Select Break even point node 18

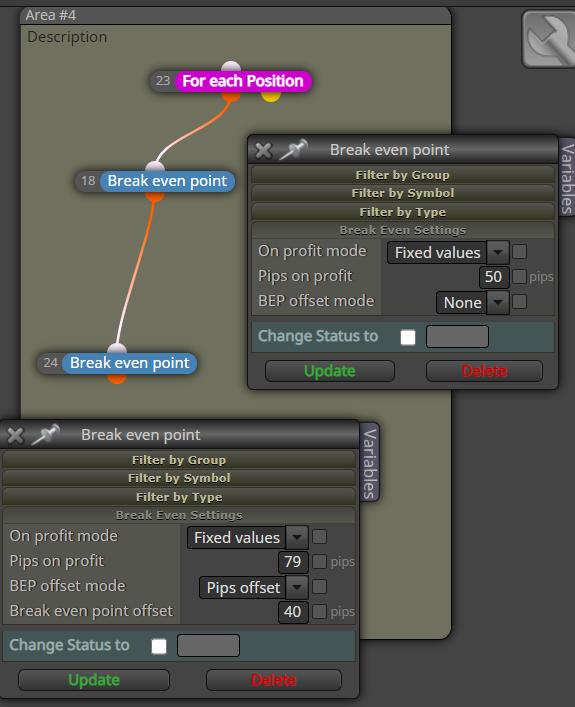click(167, 181)
